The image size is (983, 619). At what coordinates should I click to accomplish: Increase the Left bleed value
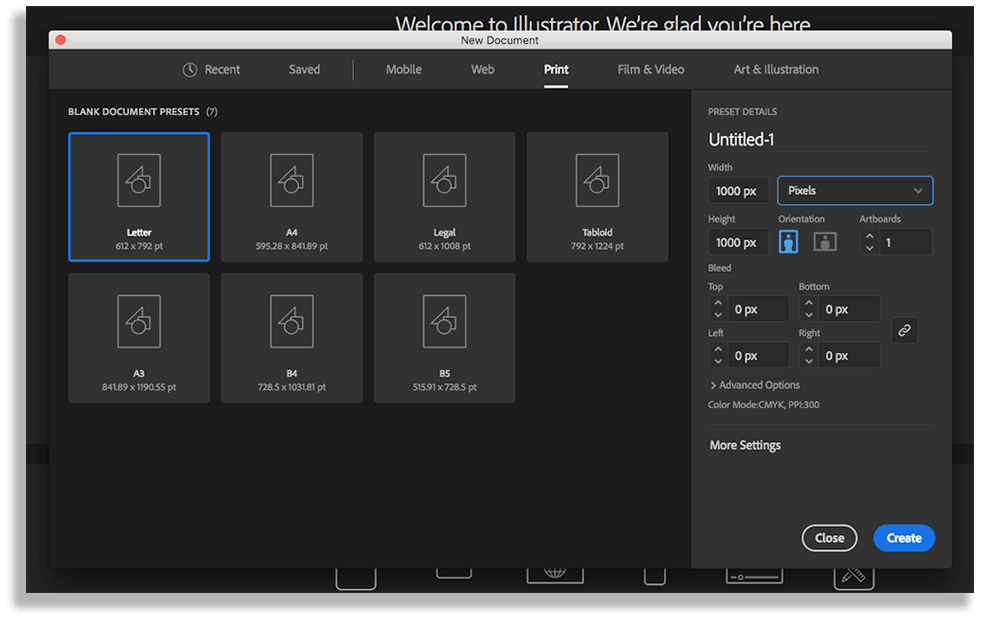(x=718, y=350)
